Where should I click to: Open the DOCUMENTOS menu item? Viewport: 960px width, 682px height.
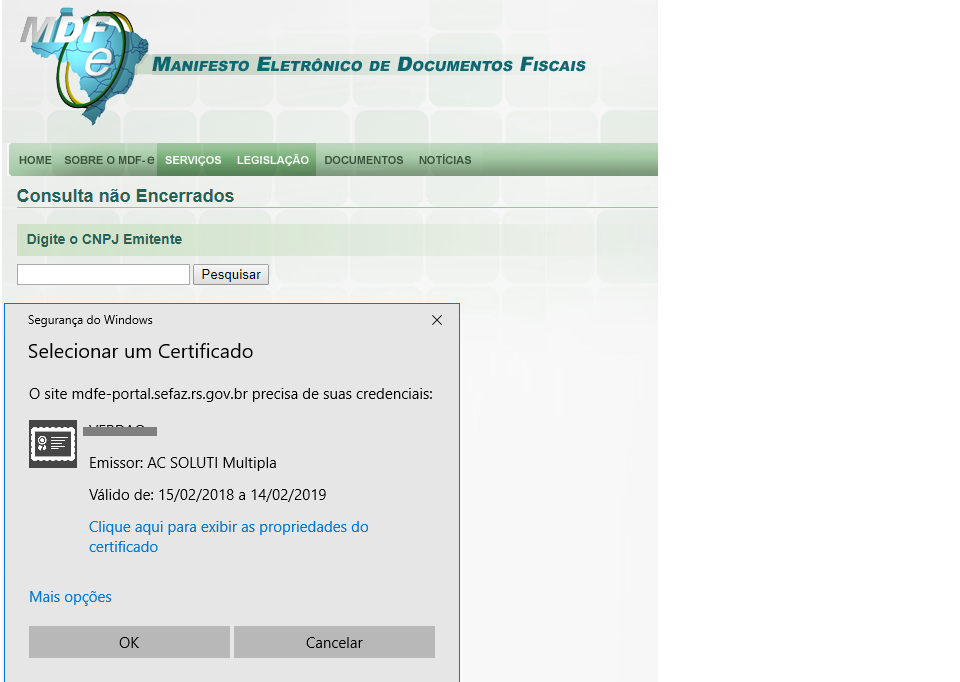[x=364, y=160]
